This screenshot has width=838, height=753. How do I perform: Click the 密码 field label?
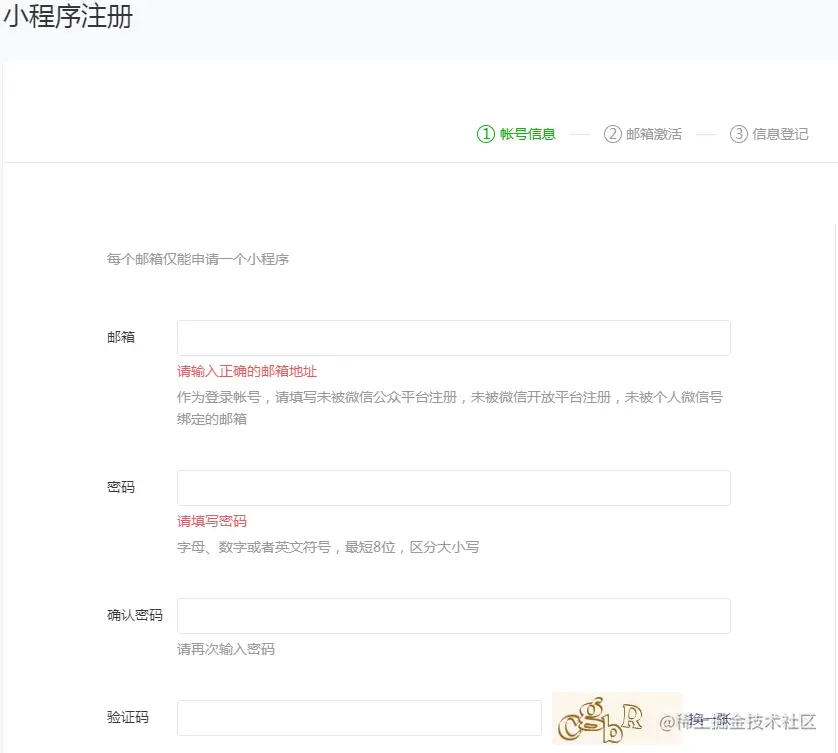tap(121, 487)
